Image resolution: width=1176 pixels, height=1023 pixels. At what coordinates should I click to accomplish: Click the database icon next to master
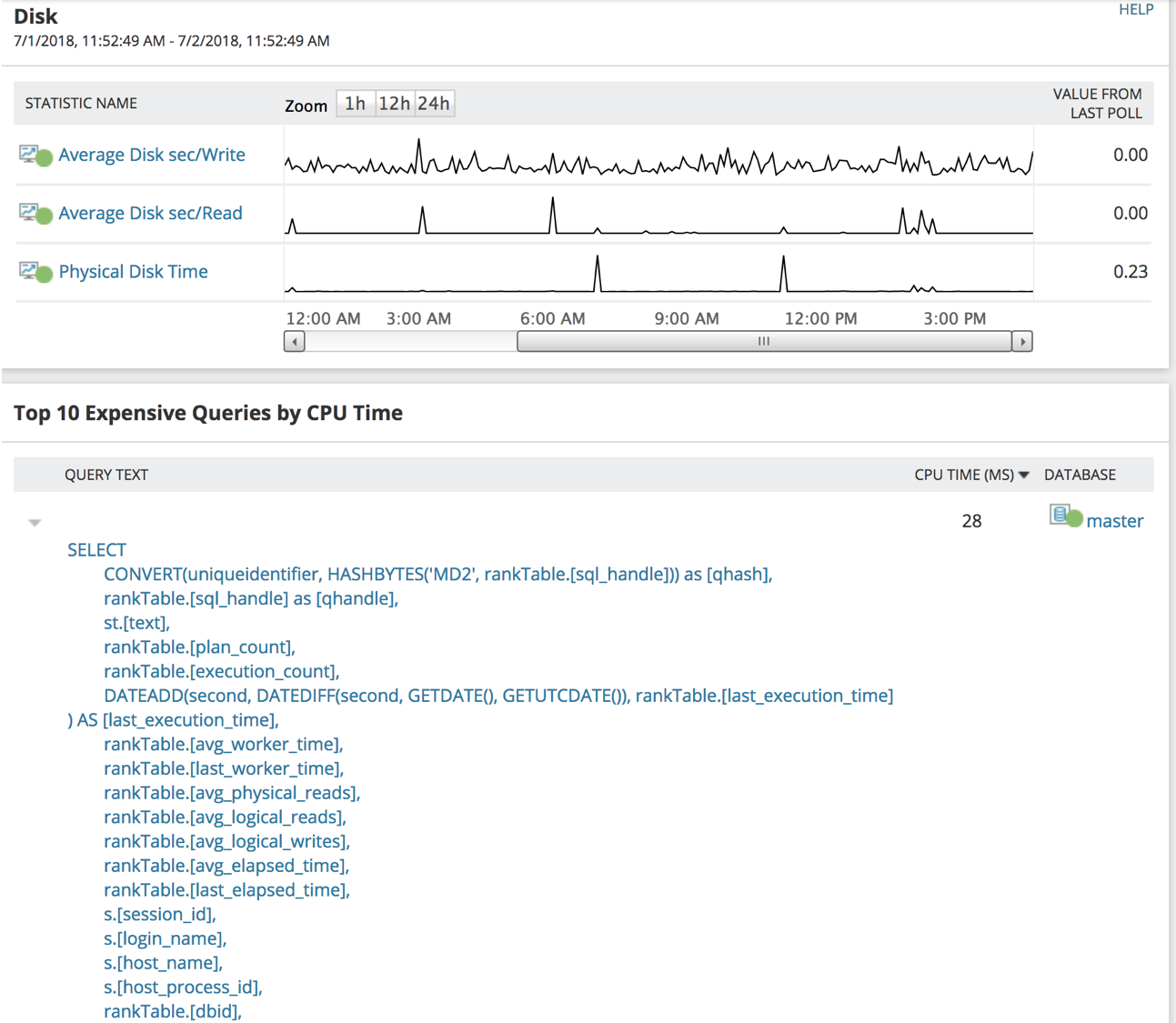point(1060,515)
